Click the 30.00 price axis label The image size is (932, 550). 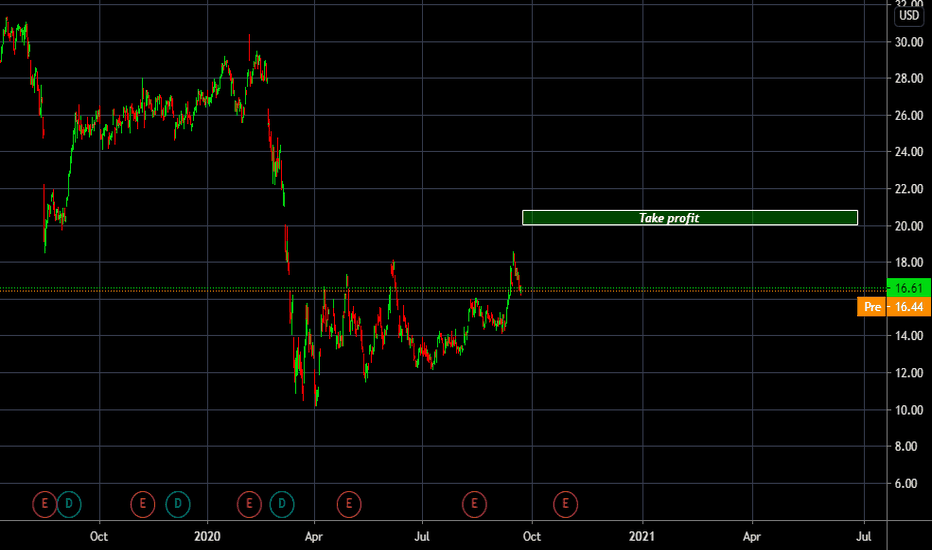coord(909,42)
